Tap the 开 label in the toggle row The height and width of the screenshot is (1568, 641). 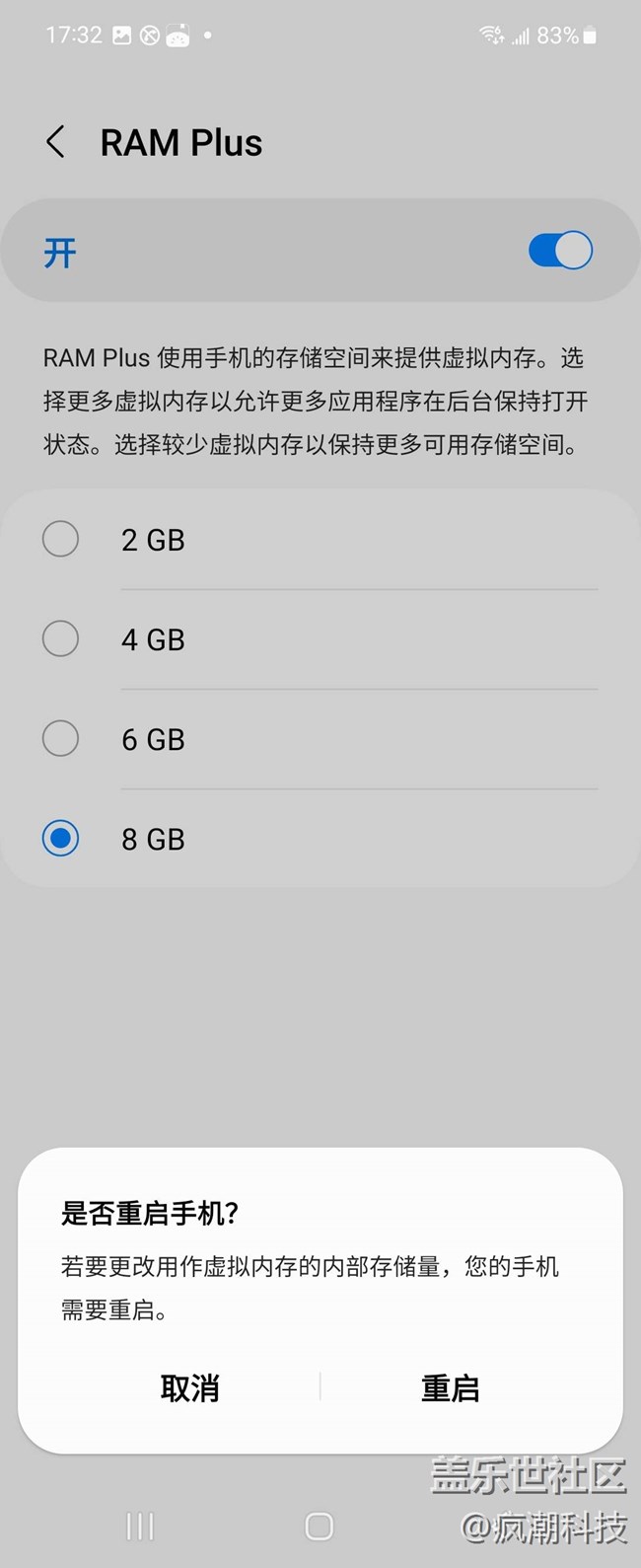tap(60, 253)
